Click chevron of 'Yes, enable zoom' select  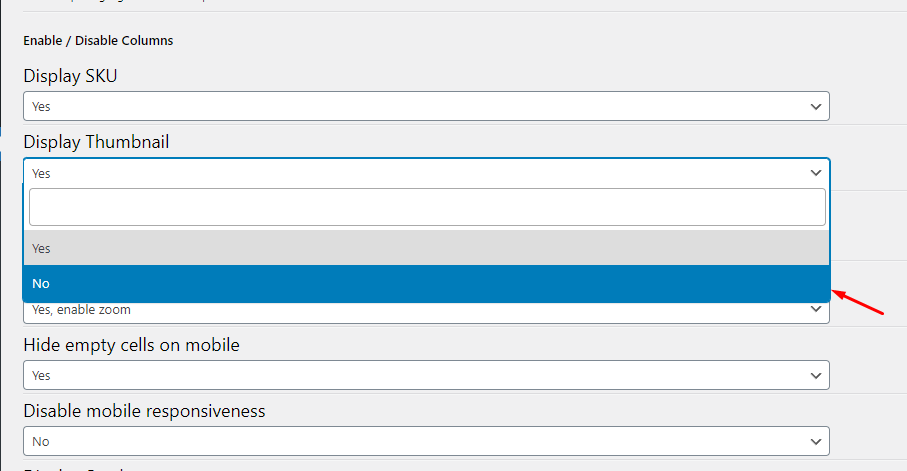816,309
